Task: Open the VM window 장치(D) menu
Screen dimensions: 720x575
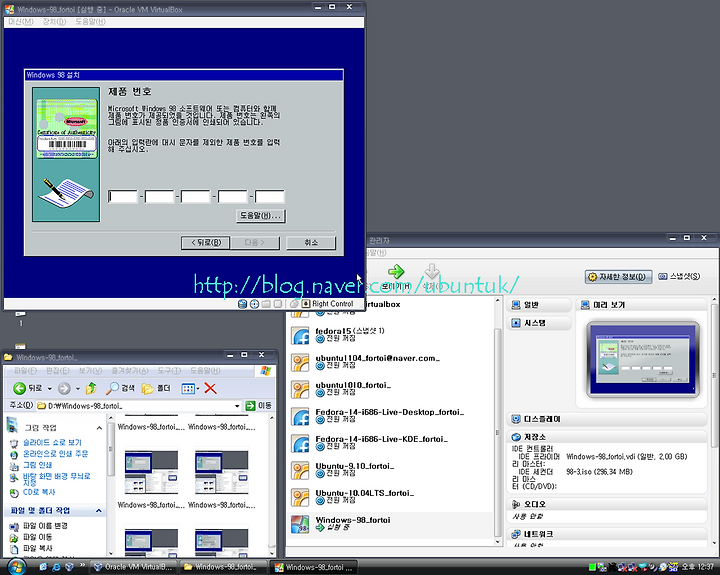Action: pos(54,22)
